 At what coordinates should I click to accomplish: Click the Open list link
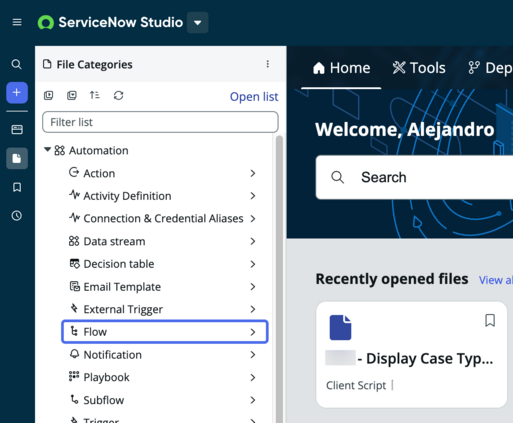pos(254,97)
